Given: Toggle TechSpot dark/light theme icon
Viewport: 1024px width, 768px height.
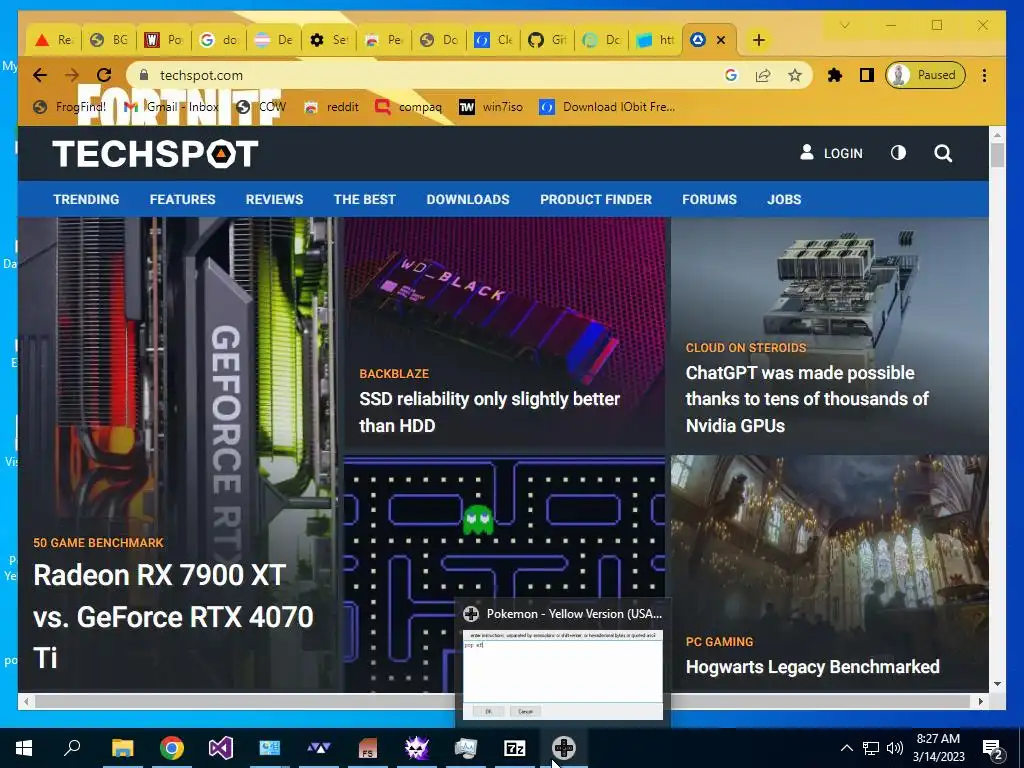Looking at the screenshot, I should [898, 153].
